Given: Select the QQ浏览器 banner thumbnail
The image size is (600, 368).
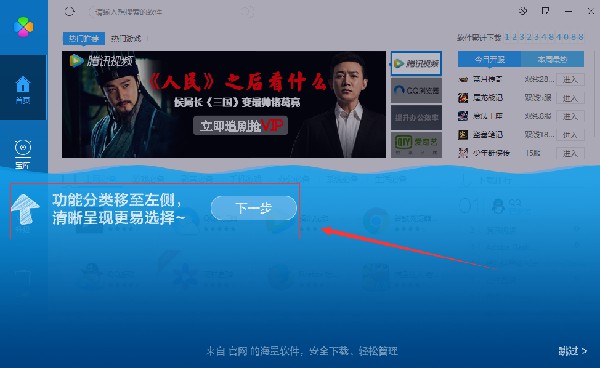Looking at the screenshot, I should (416, 90).
